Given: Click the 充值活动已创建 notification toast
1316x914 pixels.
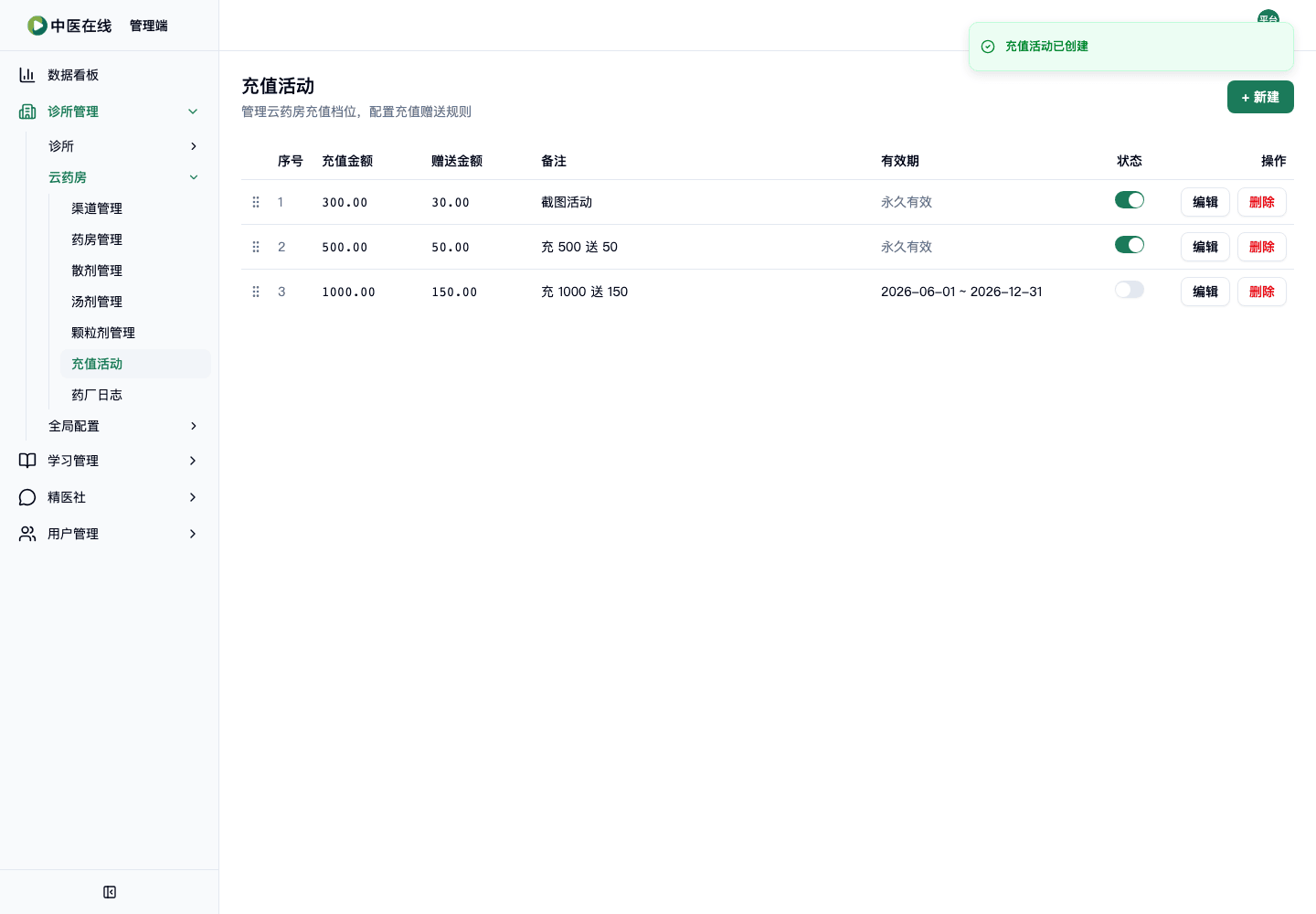Looking at the screenshot, I should (x=1131, y=47).
